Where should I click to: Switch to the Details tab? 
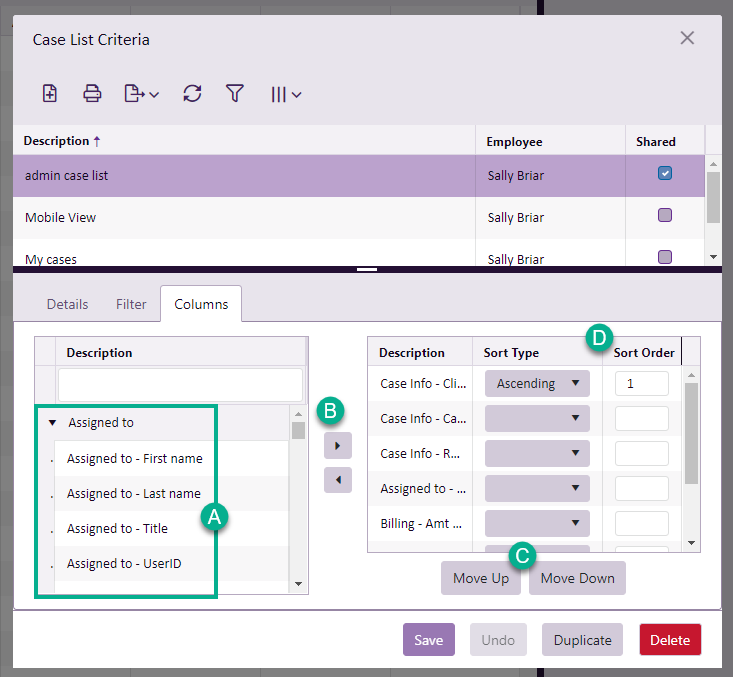tap(67, 304)
